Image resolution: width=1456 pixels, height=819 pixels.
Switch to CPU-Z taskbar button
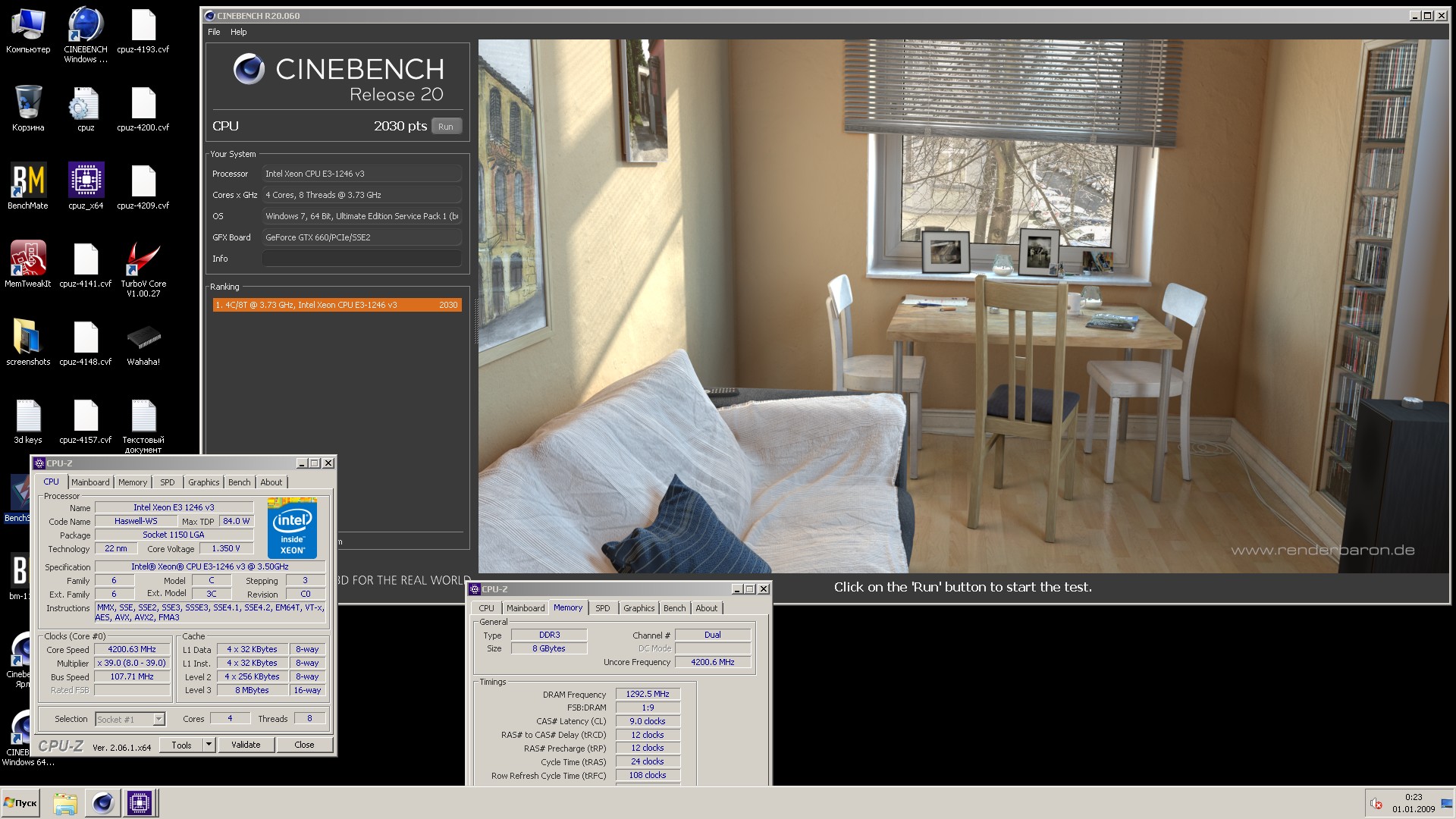coord(140,803)
